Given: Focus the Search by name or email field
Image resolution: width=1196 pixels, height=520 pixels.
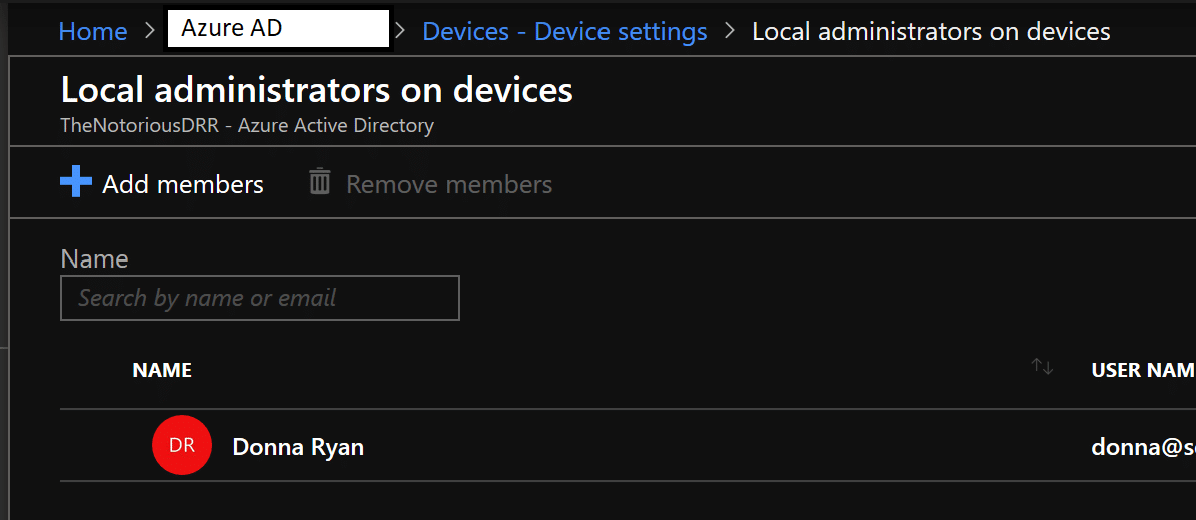Looking at the screenshot, I should 259,298.
